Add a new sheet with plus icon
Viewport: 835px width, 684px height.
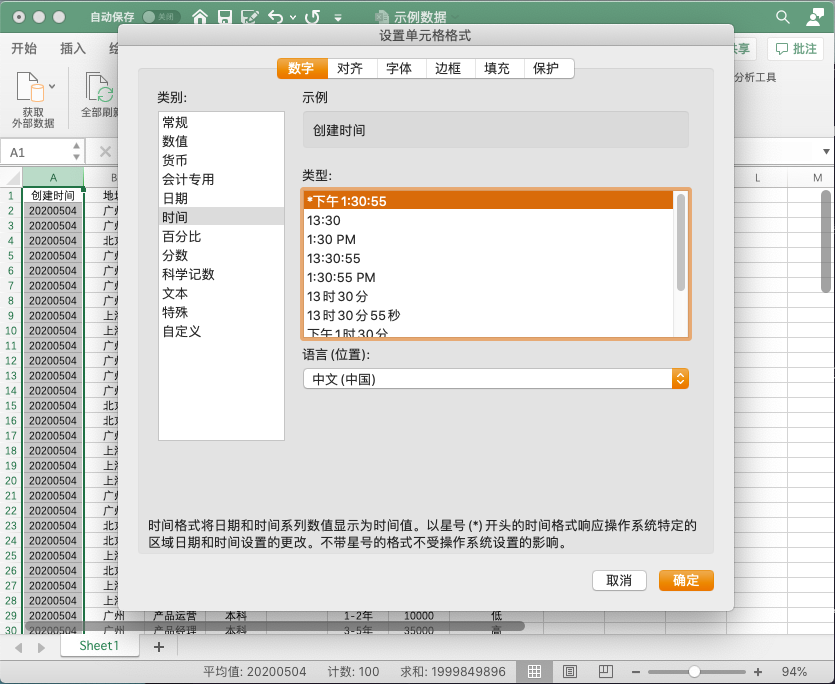tap(158, 647)
